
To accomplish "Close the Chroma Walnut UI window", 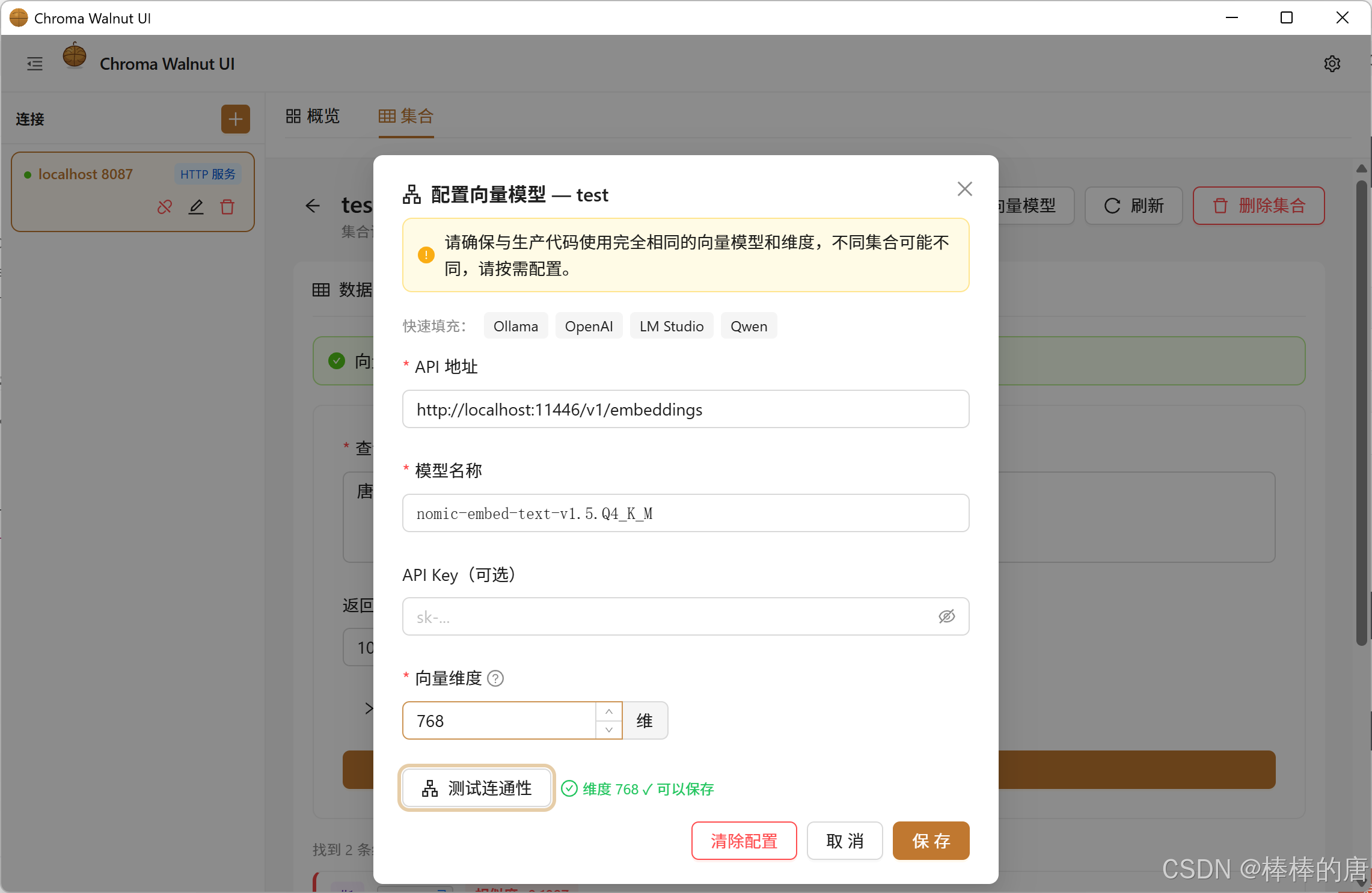I will tap(1343, 17).
